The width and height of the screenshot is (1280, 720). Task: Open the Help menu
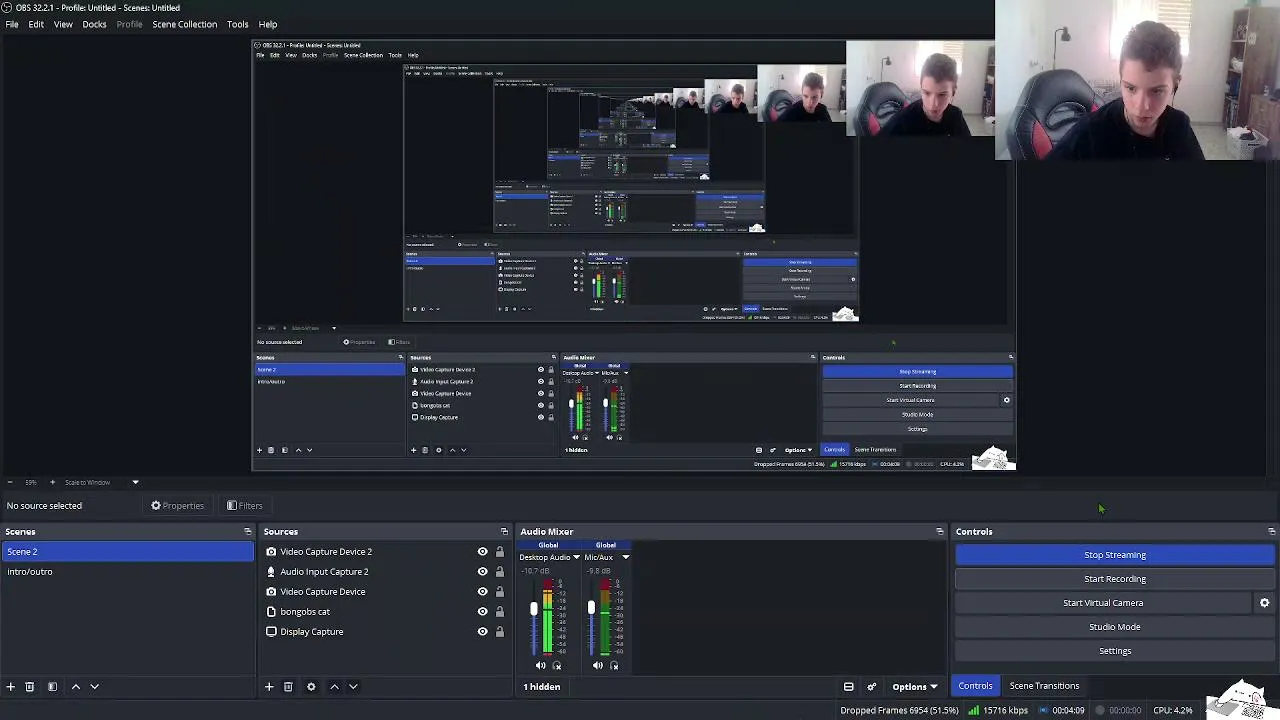coord(268,24)
